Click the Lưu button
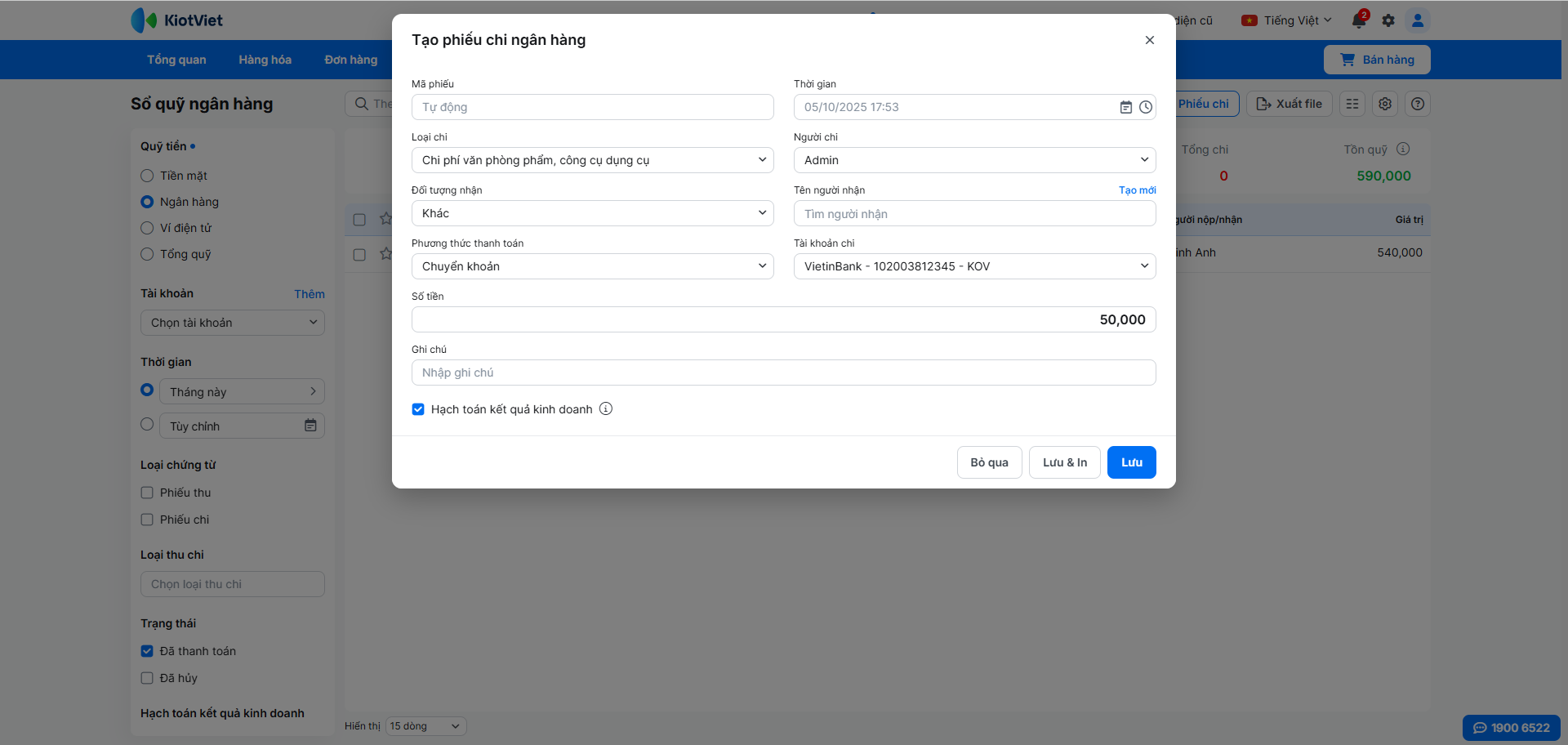 1131,462
